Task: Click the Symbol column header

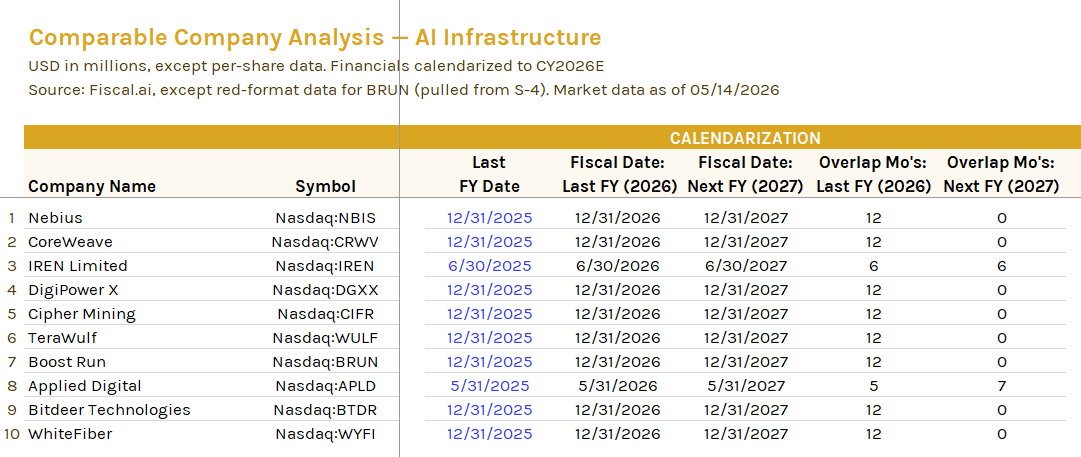Action: [x=325, y=186]
